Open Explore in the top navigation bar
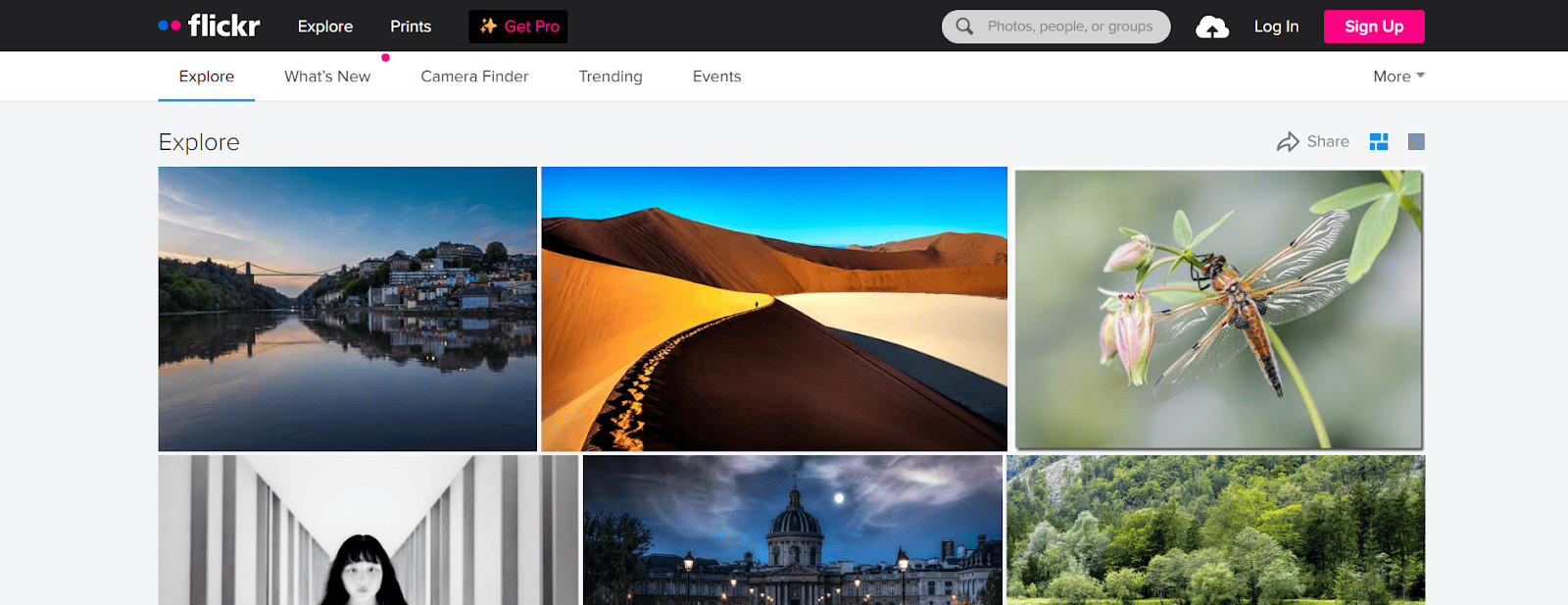 (x=325, y=26)
